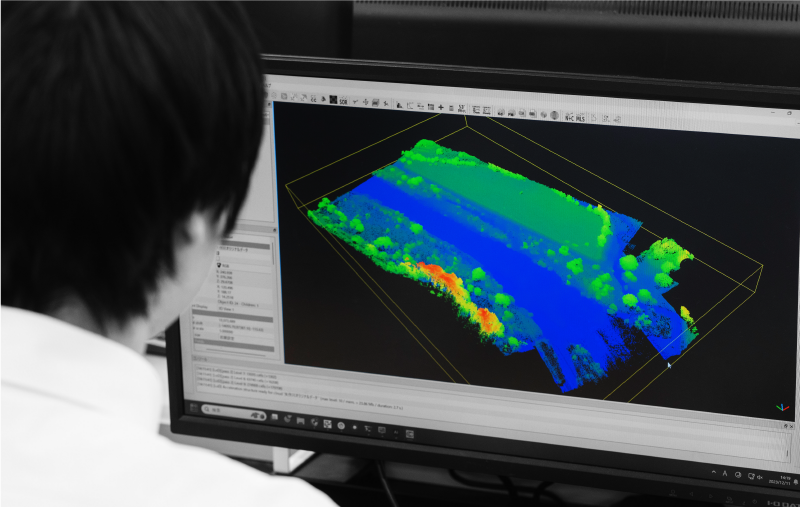Click the point cloud icon in properties panel

point(219,265)
